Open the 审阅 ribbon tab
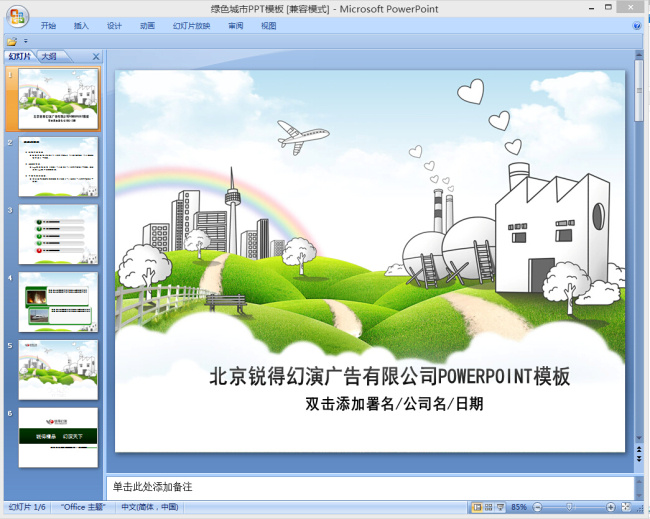This screenshot has width=650, height=519. 235,26
